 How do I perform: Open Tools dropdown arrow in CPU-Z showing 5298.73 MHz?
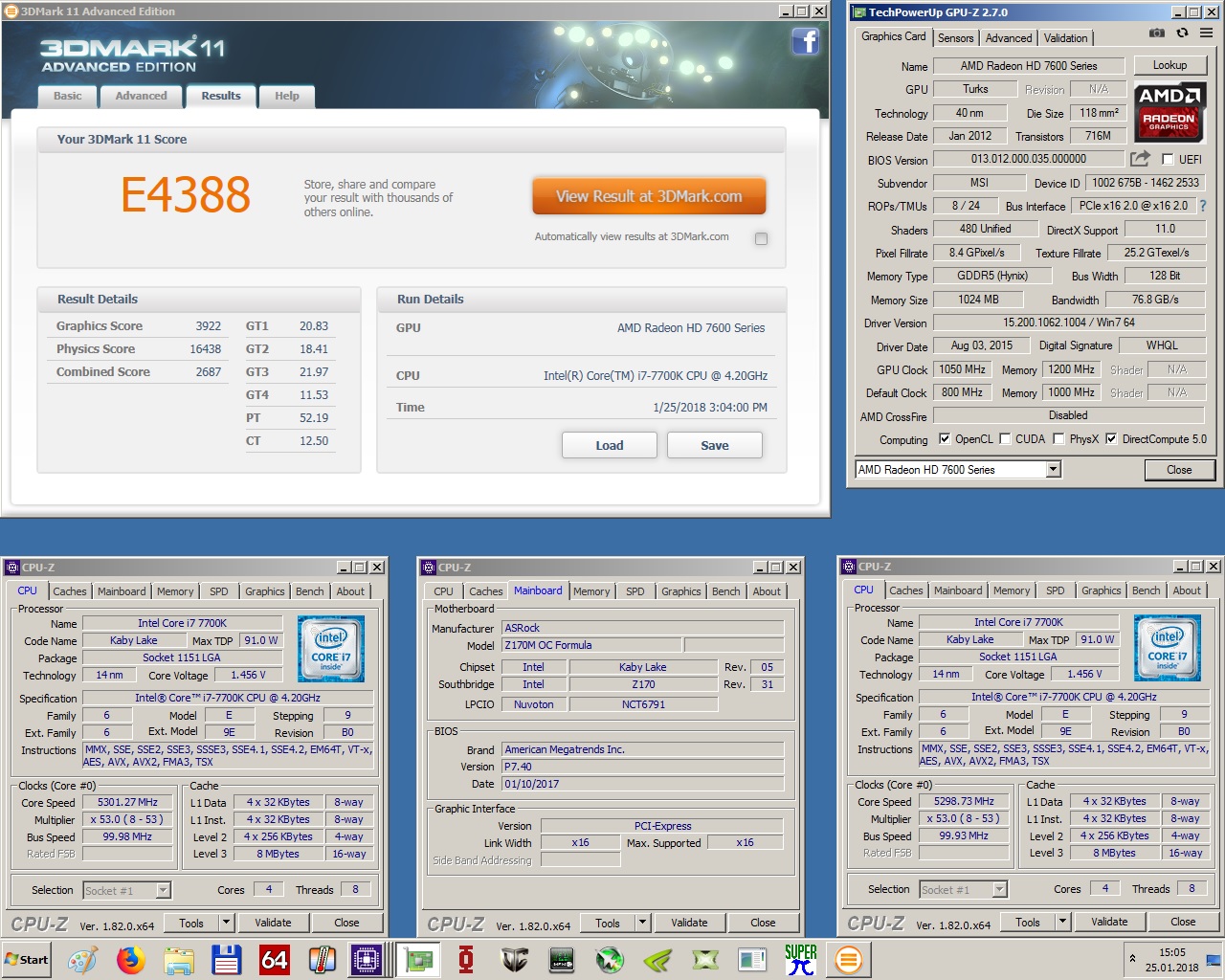[1062, 922]
